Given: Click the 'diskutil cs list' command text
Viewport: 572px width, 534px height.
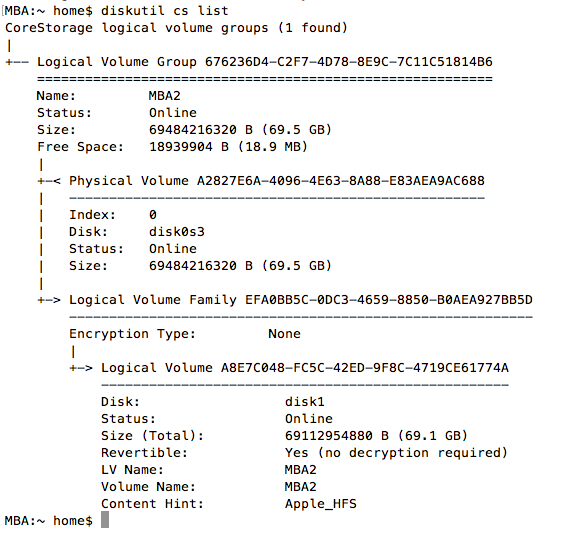Looking at the screenshot, I should click(x=165, y=11).
